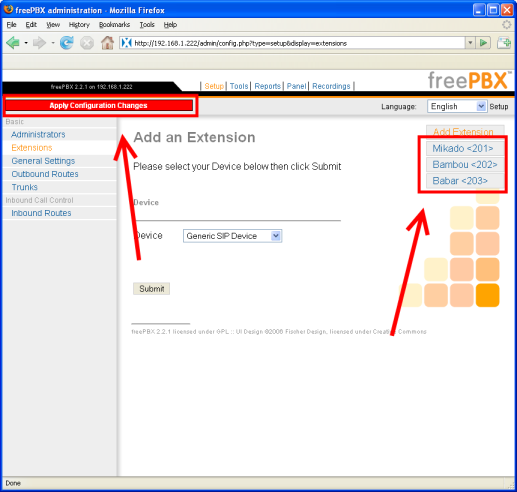Click Apply Configuration Changes red bar
The width and height of the screenshot is (517, 492).
click(99, 105)
